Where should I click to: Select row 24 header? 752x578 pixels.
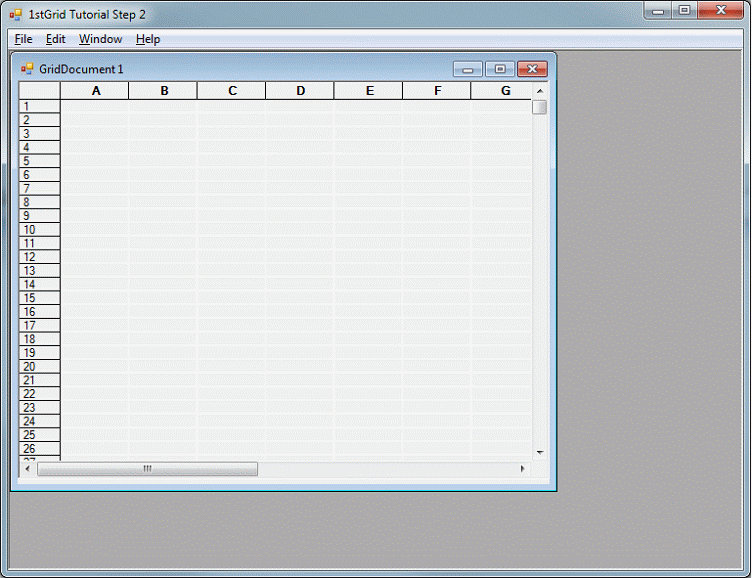[x=40, y=421]
